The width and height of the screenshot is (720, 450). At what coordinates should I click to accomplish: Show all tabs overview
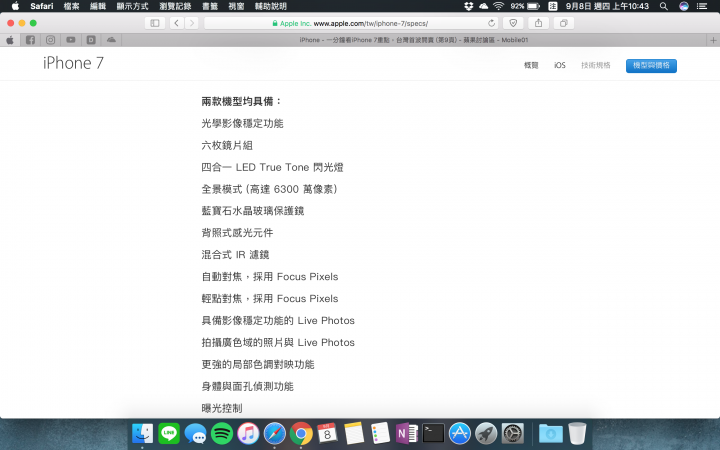click(563, 23)
